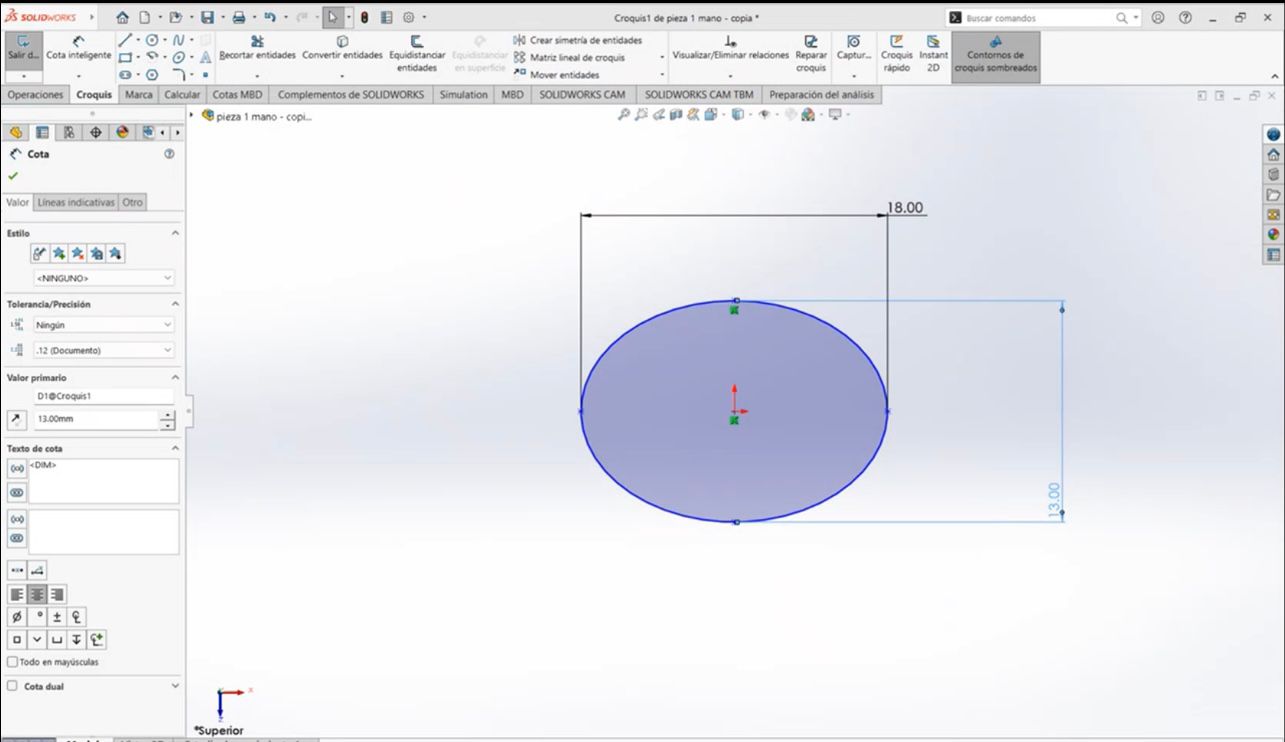Switch to the Operaciones tab
Viewport: 1285px width, 742px height.
coord(35,95)
